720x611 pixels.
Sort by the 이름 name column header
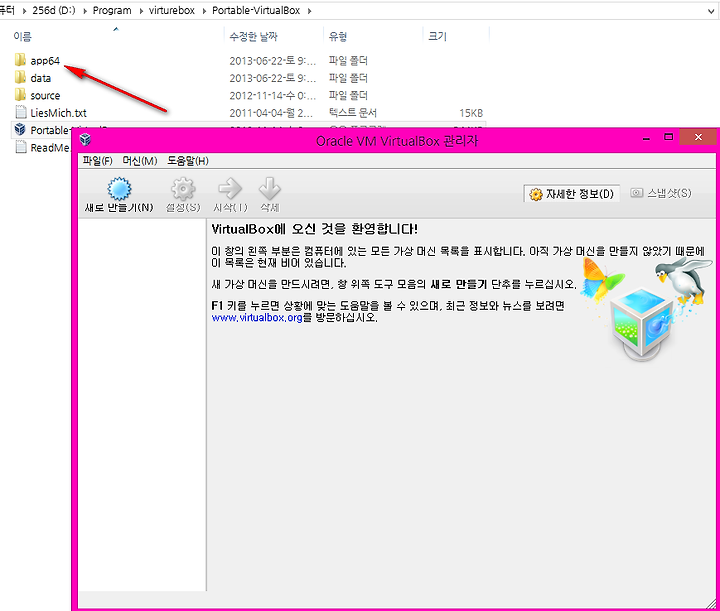click(x=22, y=36)
